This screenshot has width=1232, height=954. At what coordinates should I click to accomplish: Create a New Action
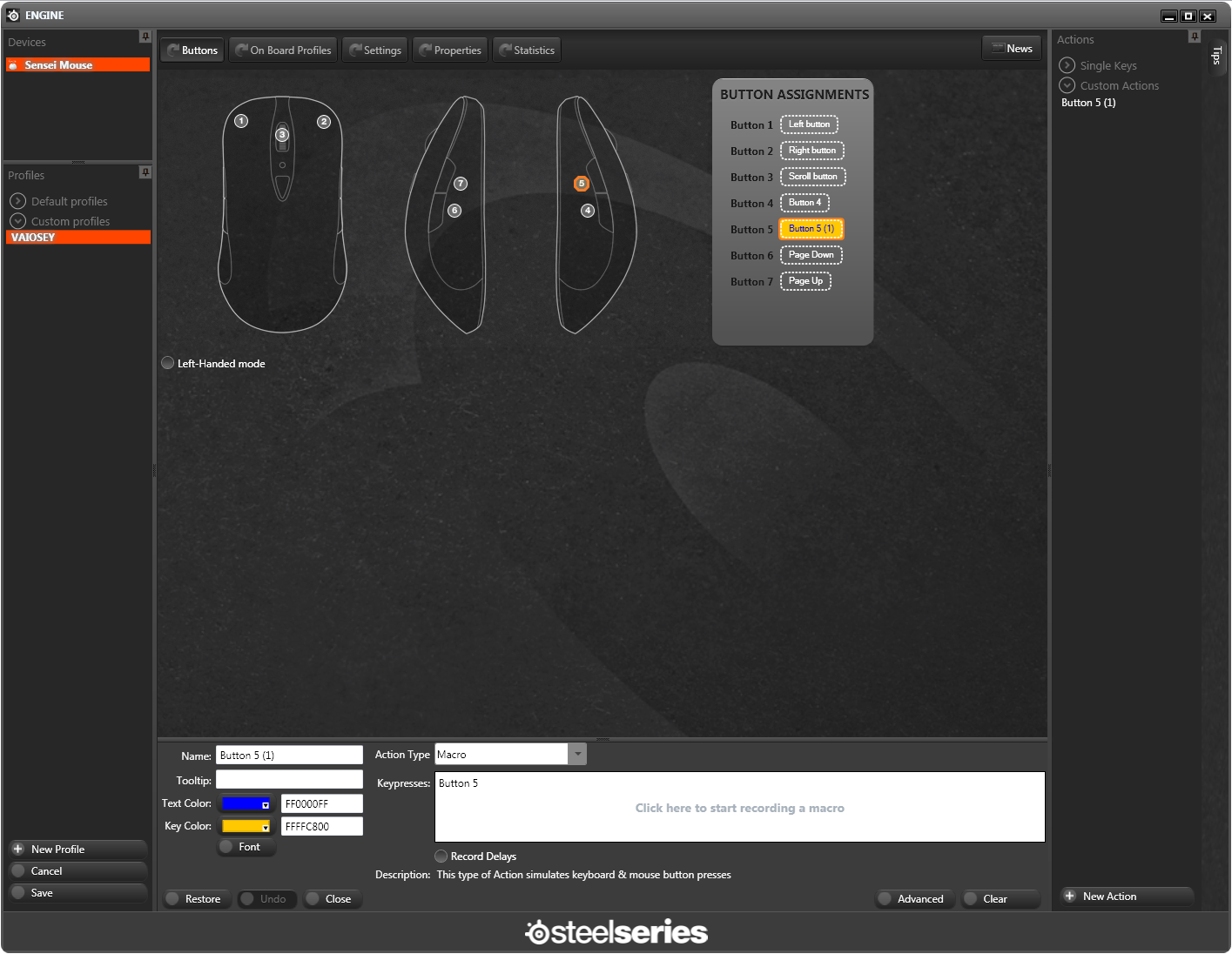(x=1127, y=896)
